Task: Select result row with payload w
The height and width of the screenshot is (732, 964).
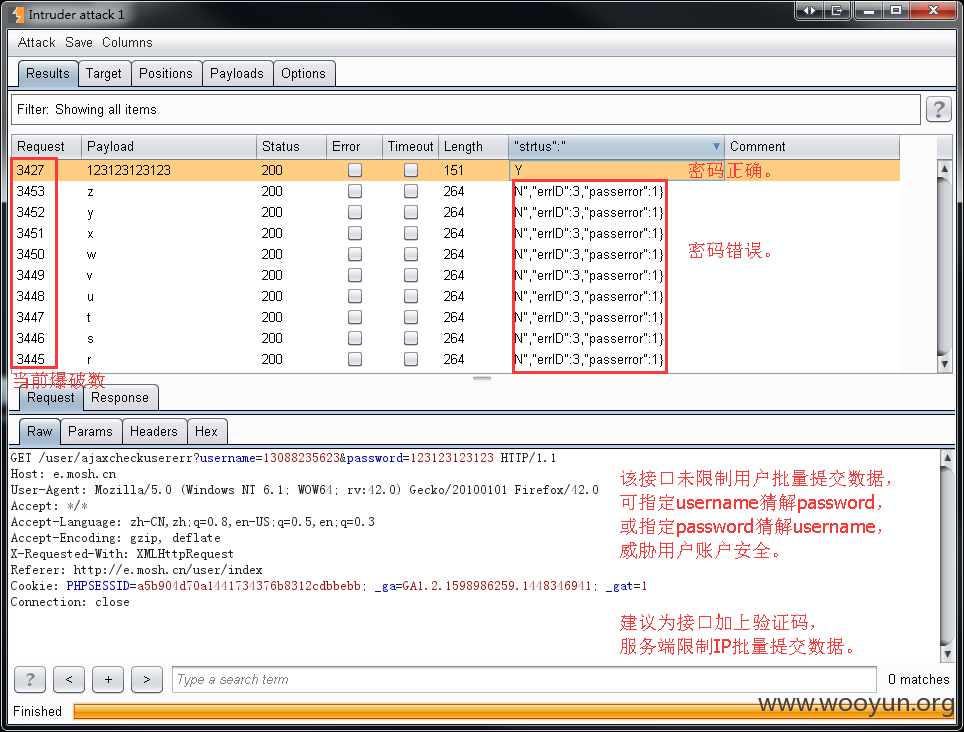Action: point(456,254)
